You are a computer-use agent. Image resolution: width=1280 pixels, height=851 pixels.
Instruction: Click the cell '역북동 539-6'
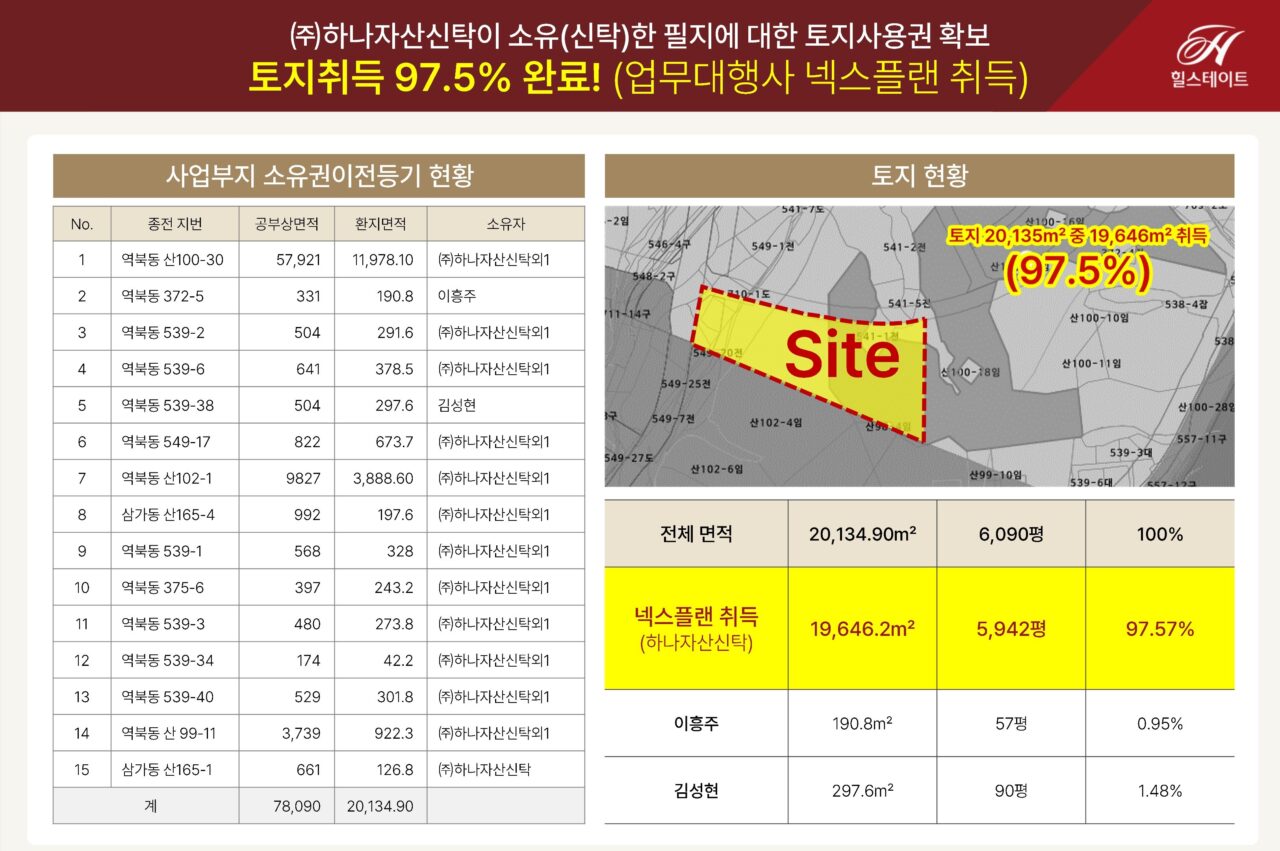[162, 369]
